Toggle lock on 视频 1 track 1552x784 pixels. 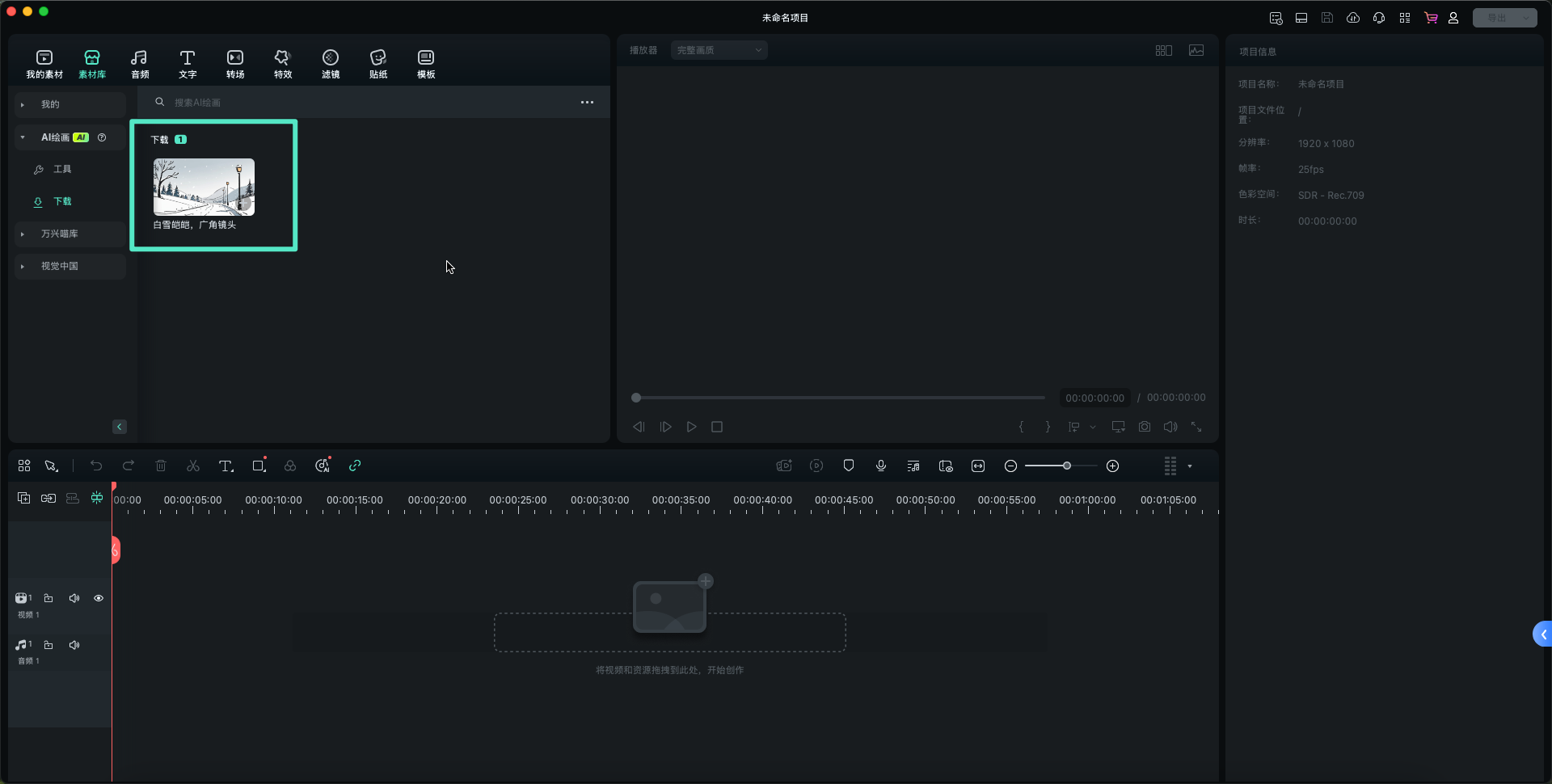48,599
